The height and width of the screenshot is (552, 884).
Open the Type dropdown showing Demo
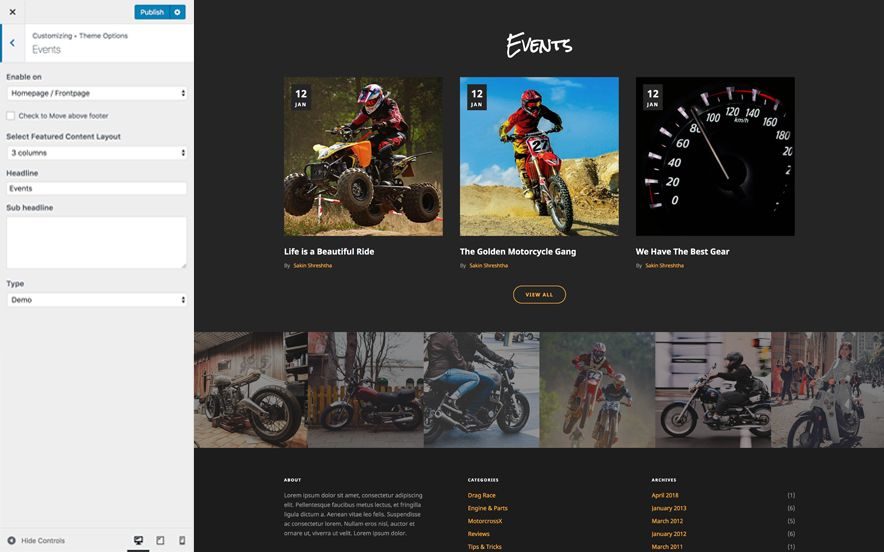pyautogui.click(x=97, y=300)
